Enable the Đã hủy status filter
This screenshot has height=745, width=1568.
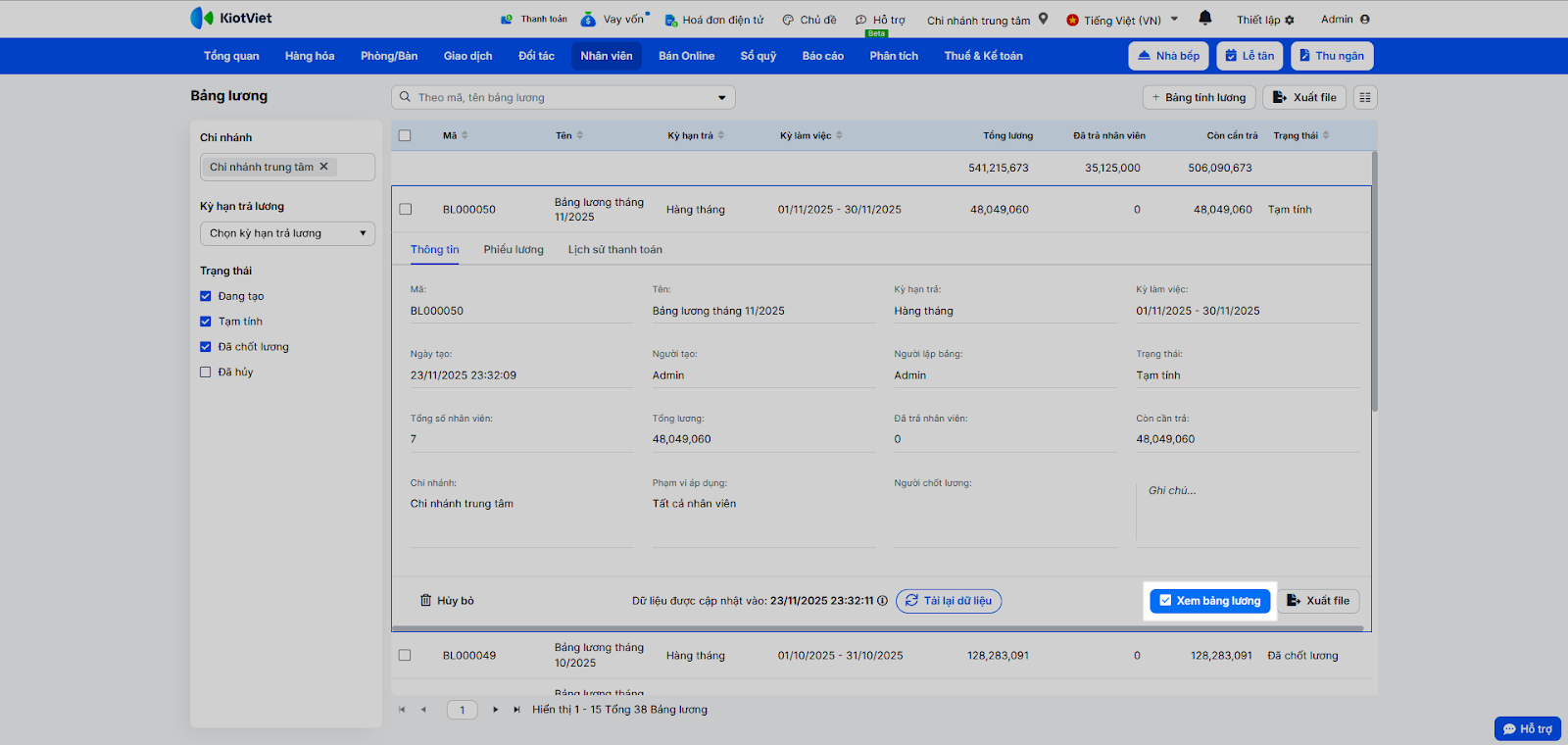point(206,372)
